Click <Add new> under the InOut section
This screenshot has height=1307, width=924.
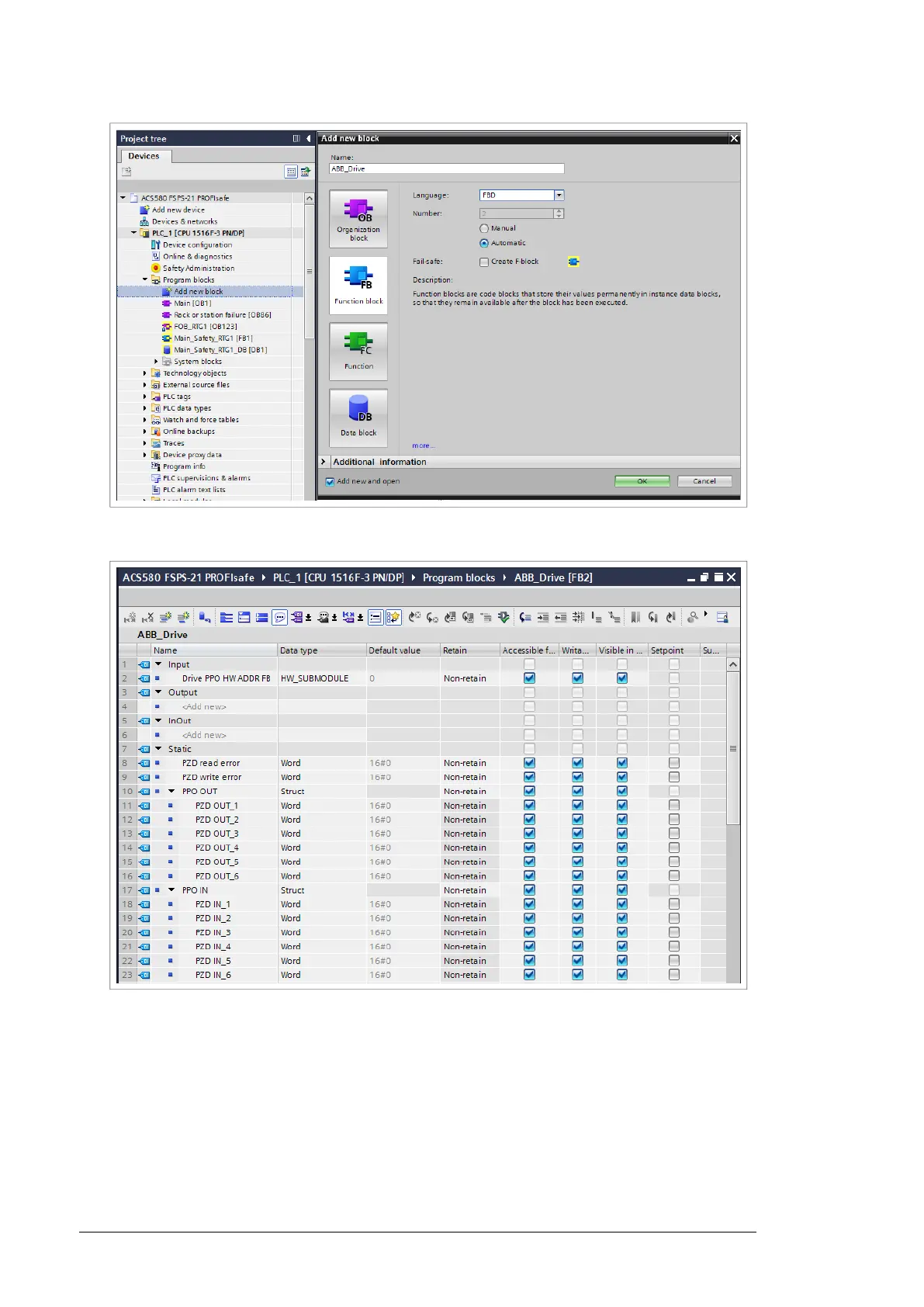[204, 735]
